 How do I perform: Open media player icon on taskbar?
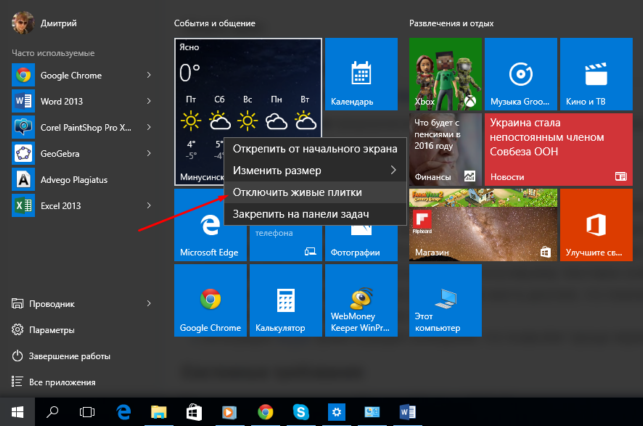tap(229, 412)
